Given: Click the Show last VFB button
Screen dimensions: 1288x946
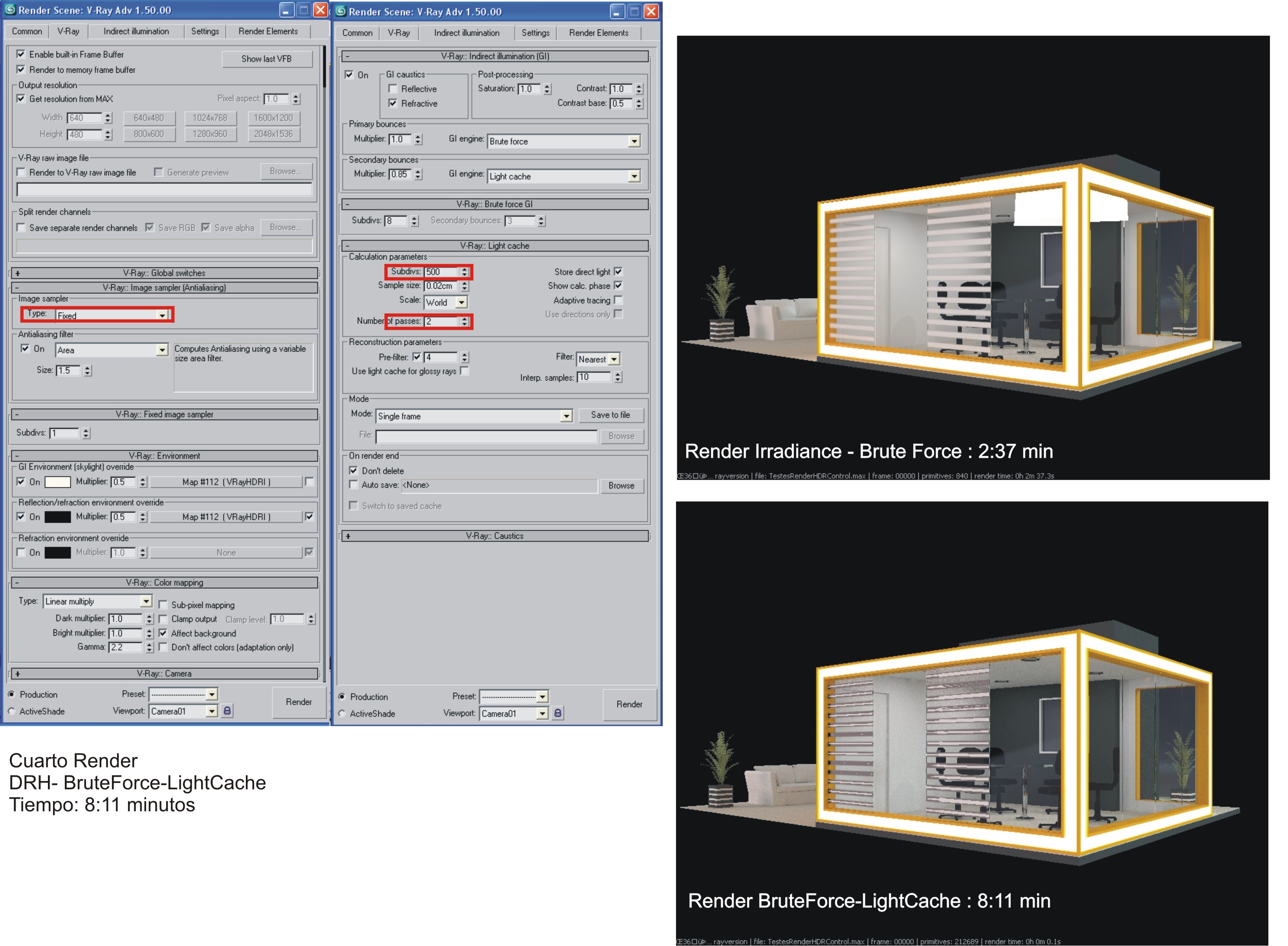Looking at the screenshot, I should 266,59.
